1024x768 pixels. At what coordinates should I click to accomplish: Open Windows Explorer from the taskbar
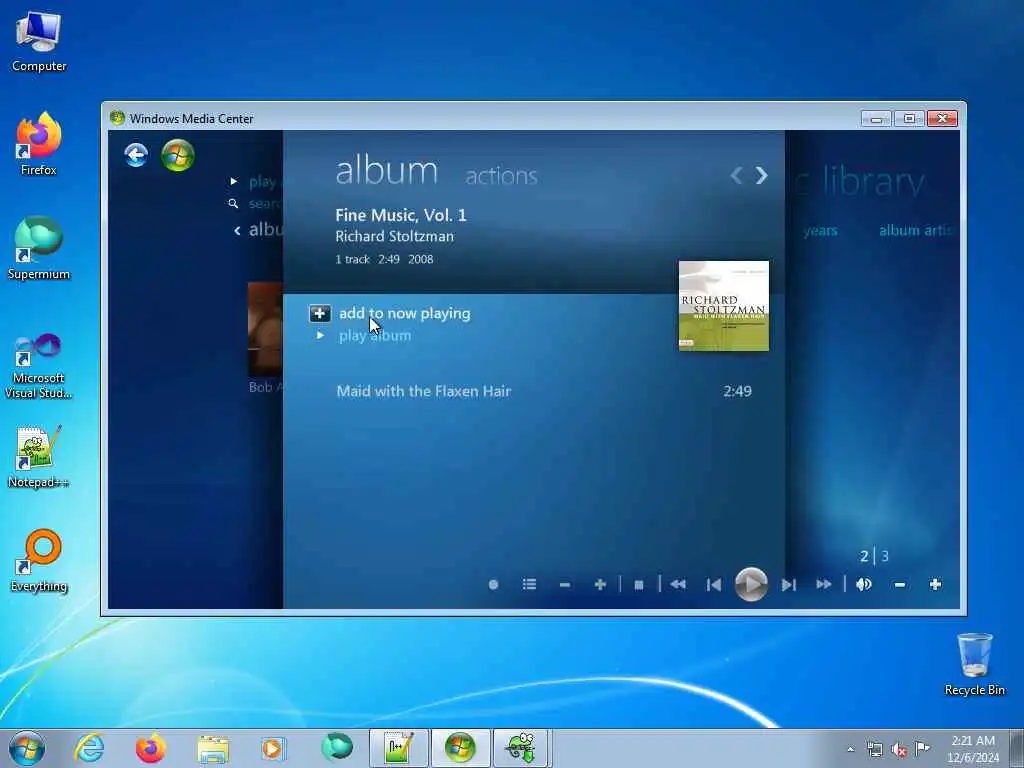click(213, 748)
